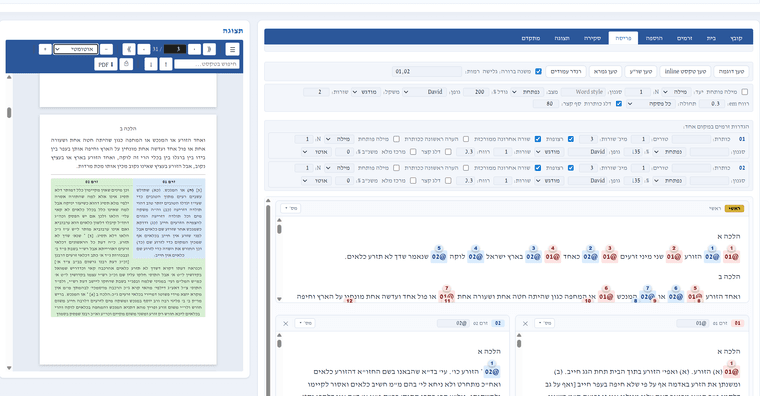Click the טען גמרא button
Viewport: 760px width, 396px height.
pyautogui.click(x=605, y=71)
